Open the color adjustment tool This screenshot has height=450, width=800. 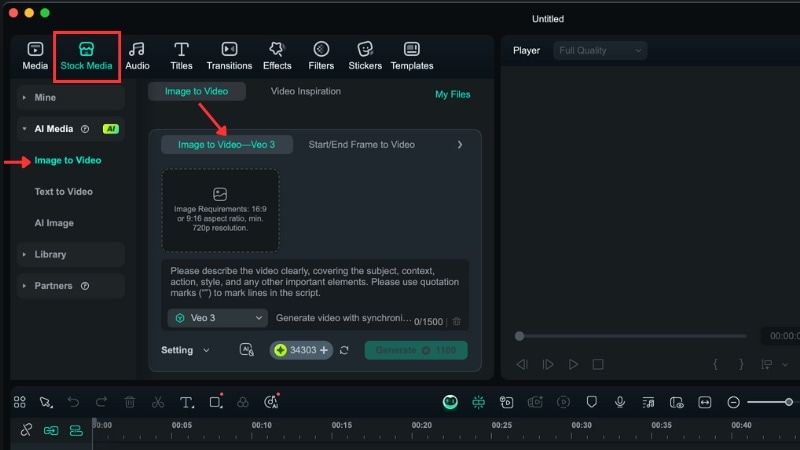click(243, 402)
